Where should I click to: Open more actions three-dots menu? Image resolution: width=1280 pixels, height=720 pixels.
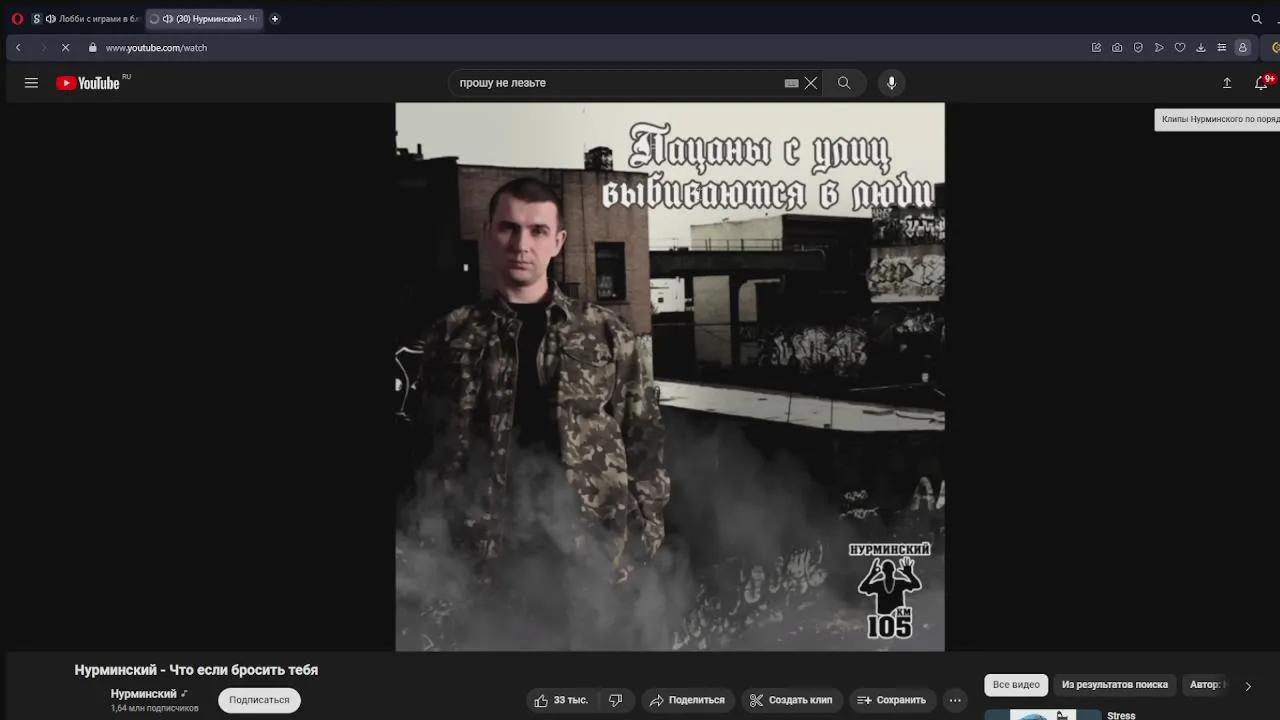pos(956,700)
